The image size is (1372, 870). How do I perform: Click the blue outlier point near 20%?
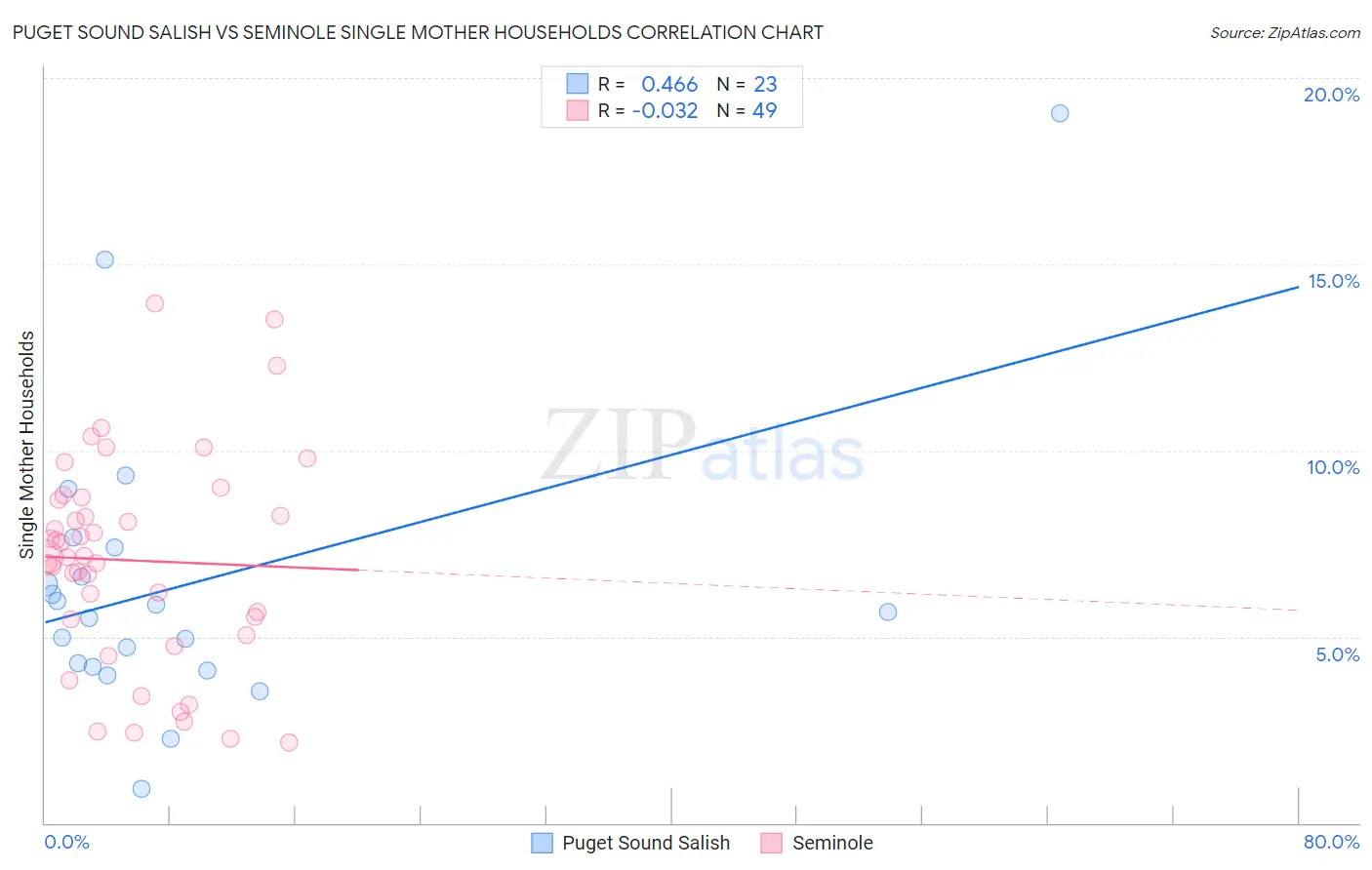pyautogui.click(x=1060, y=113)
